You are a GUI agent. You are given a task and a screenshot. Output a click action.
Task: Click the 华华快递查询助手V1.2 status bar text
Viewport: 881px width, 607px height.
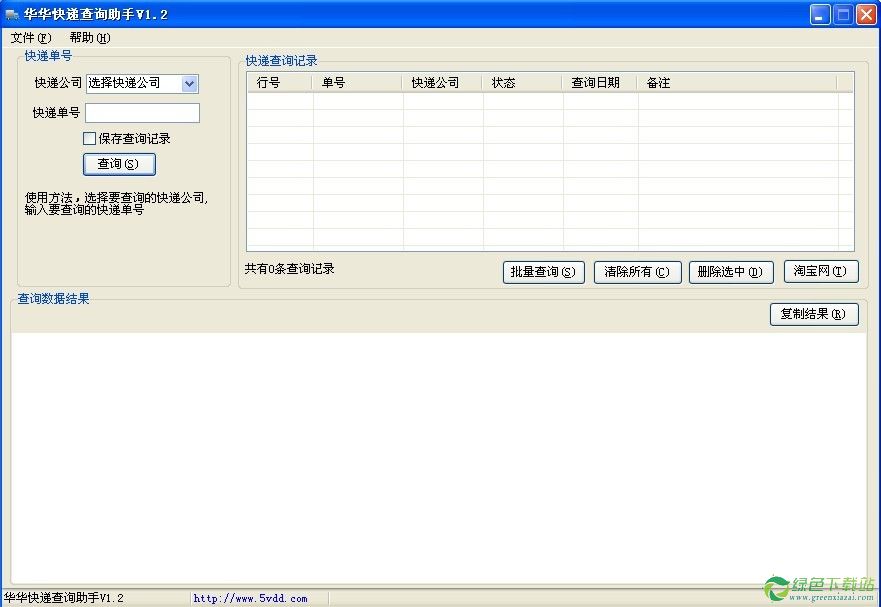pyautogui.click(x=63, y=598)
